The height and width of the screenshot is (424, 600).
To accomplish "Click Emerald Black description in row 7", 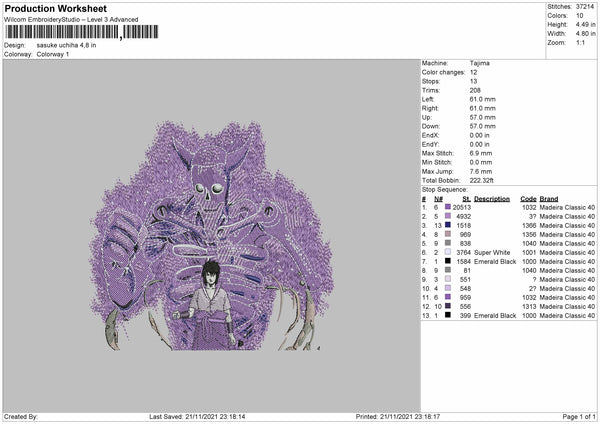I will click(x=495, y=262).
